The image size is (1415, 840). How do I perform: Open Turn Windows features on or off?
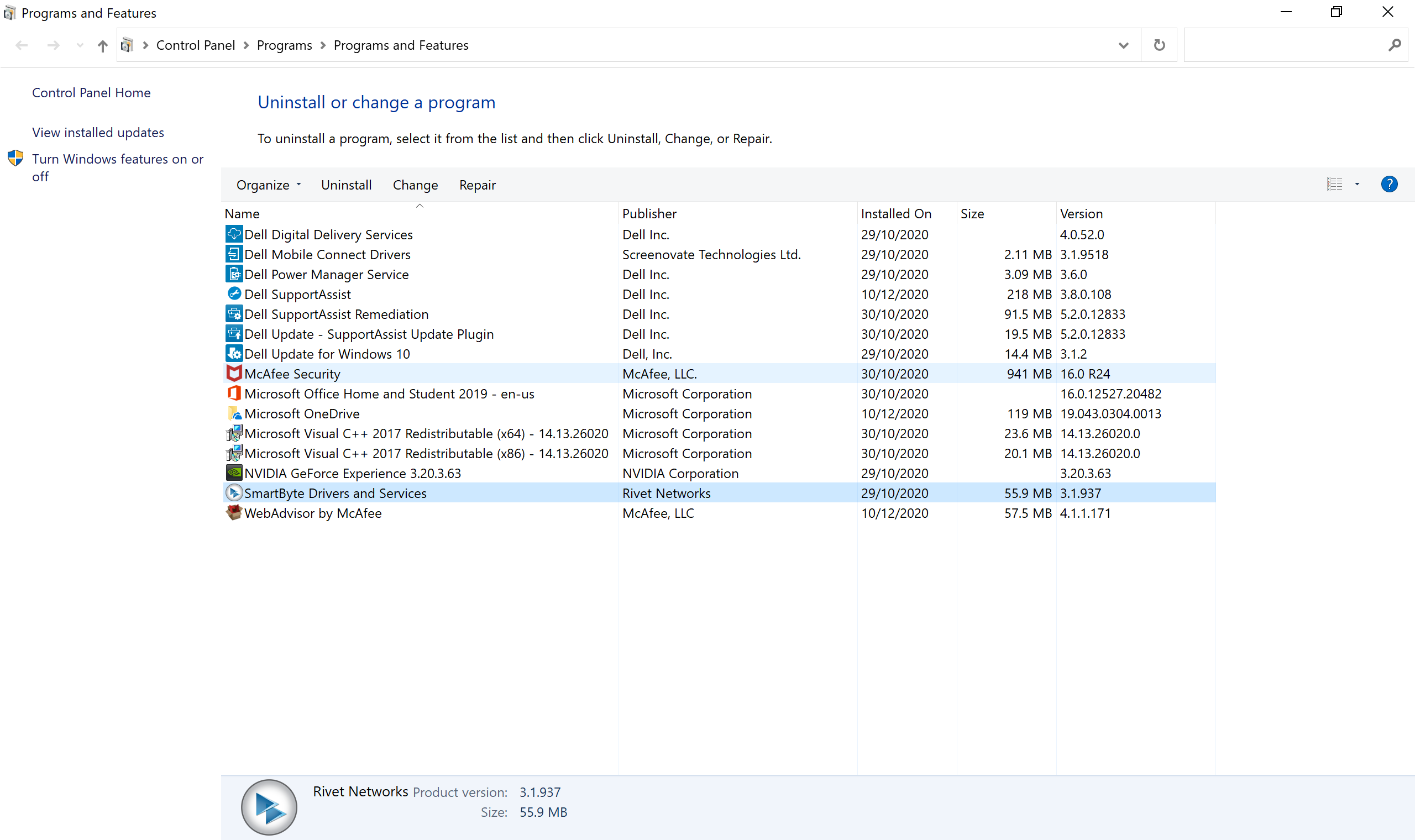tap(118, 167)
